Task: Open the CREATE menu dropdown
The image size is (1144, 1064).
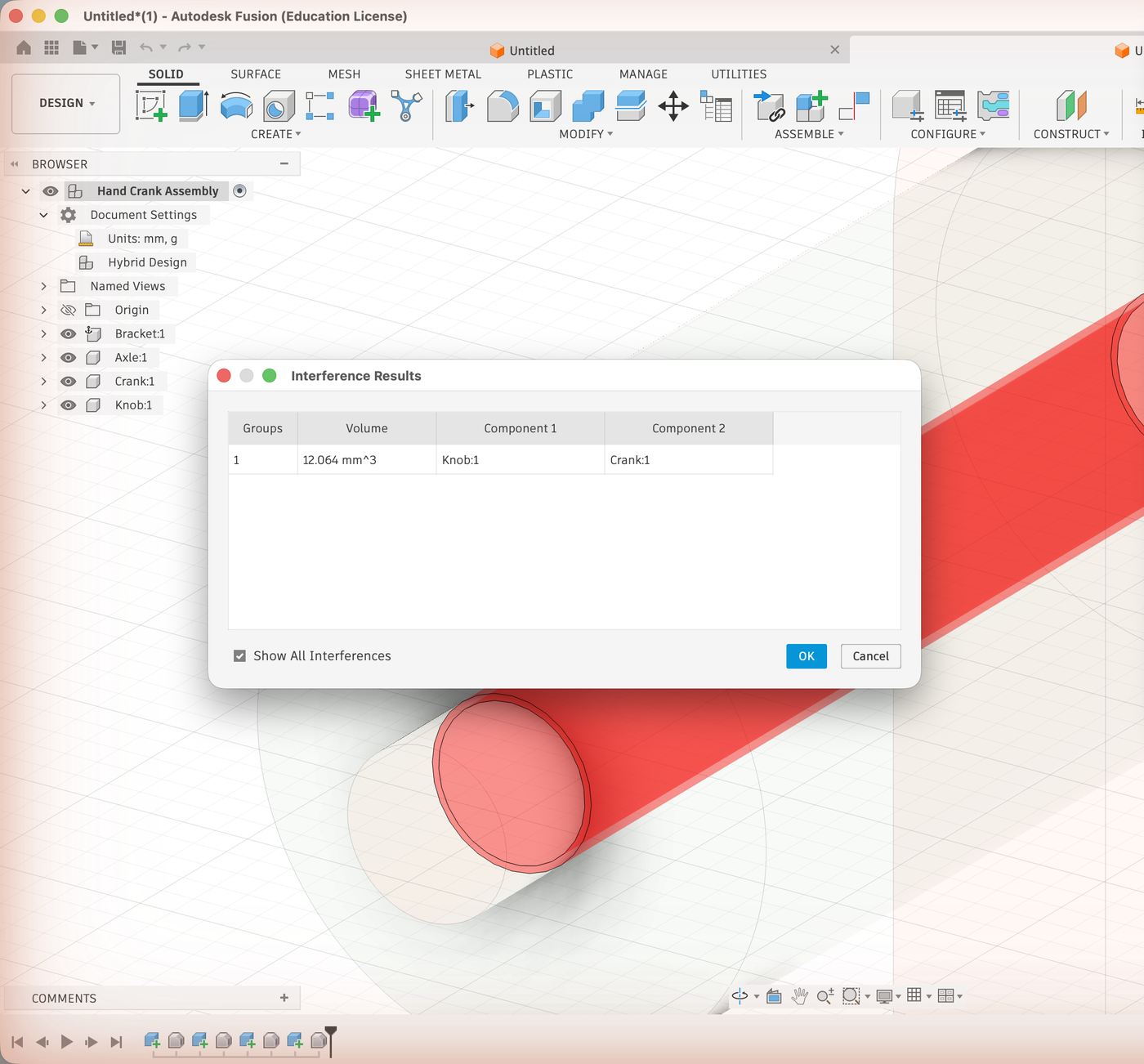Action: [276, 134]
